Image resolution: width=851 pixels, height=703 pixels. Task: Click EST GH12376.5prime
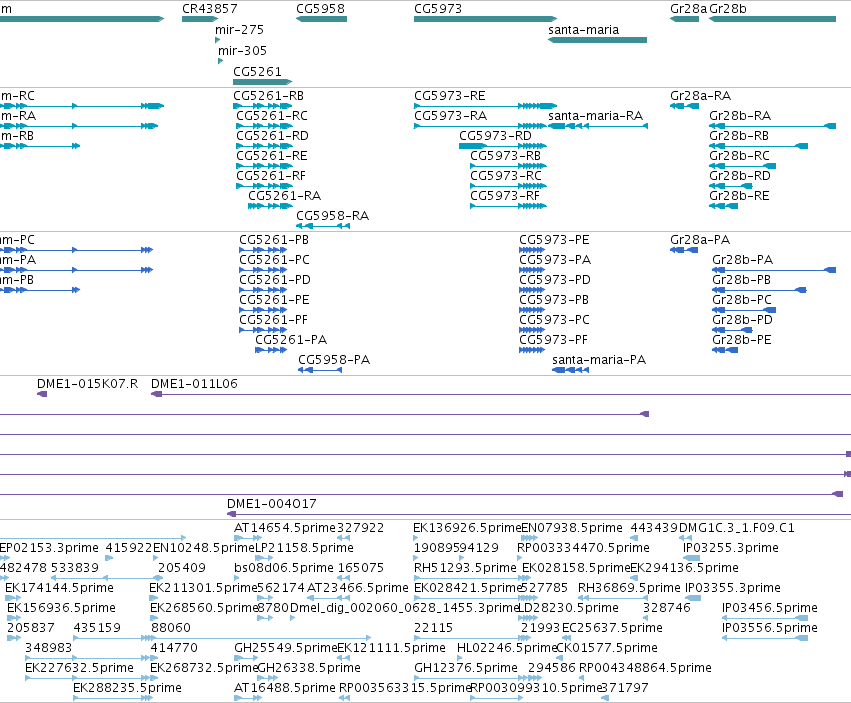point(466,668)
